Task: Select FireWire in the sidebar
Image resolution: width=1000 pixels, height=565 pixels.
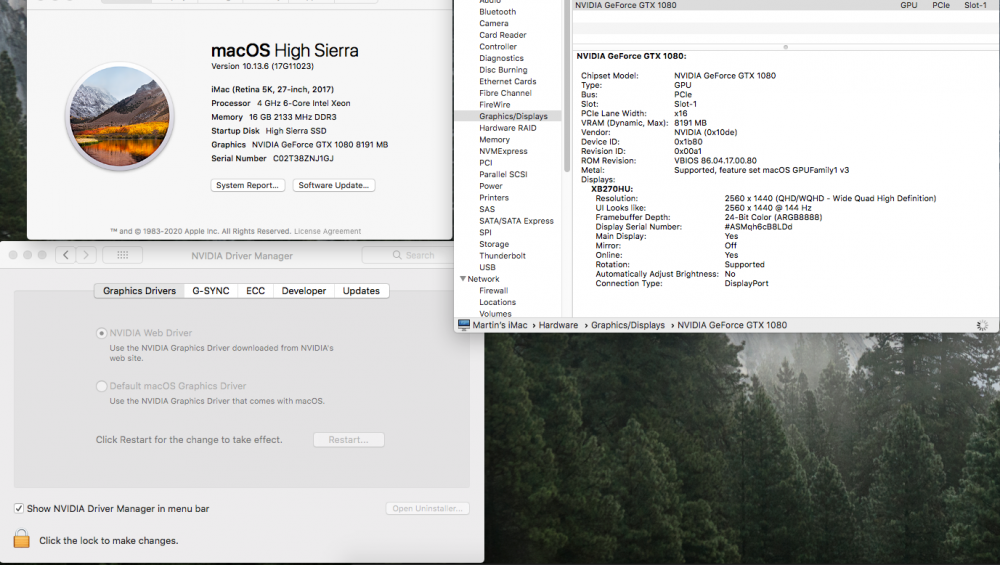Action: tap(494, 105)
